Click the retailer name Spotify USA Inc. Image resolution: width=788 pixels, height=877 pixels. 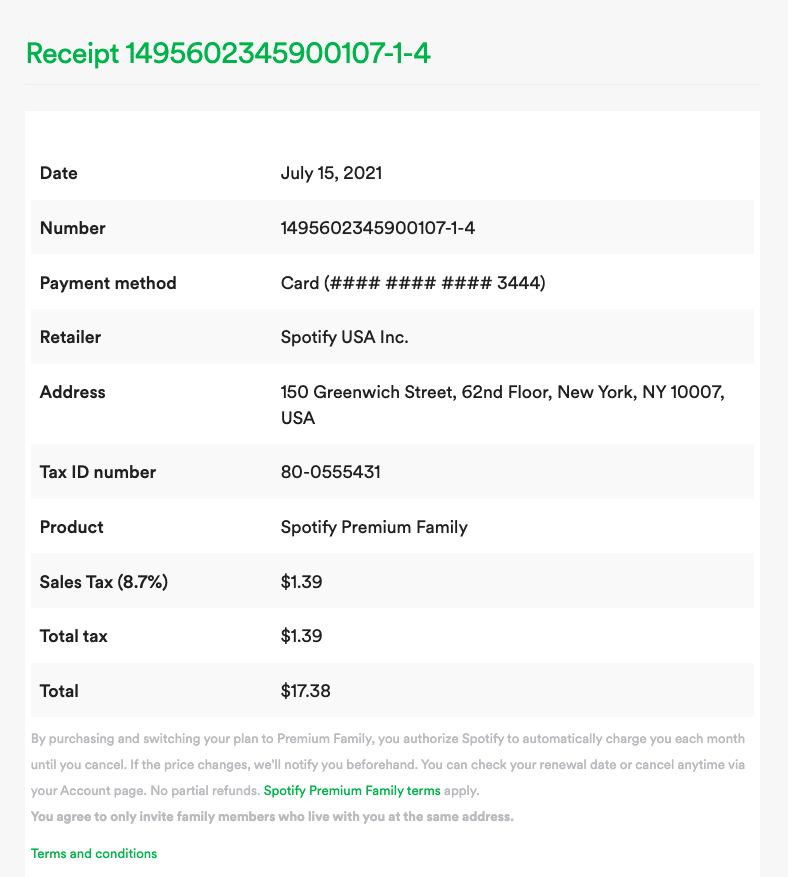[345, 337]
